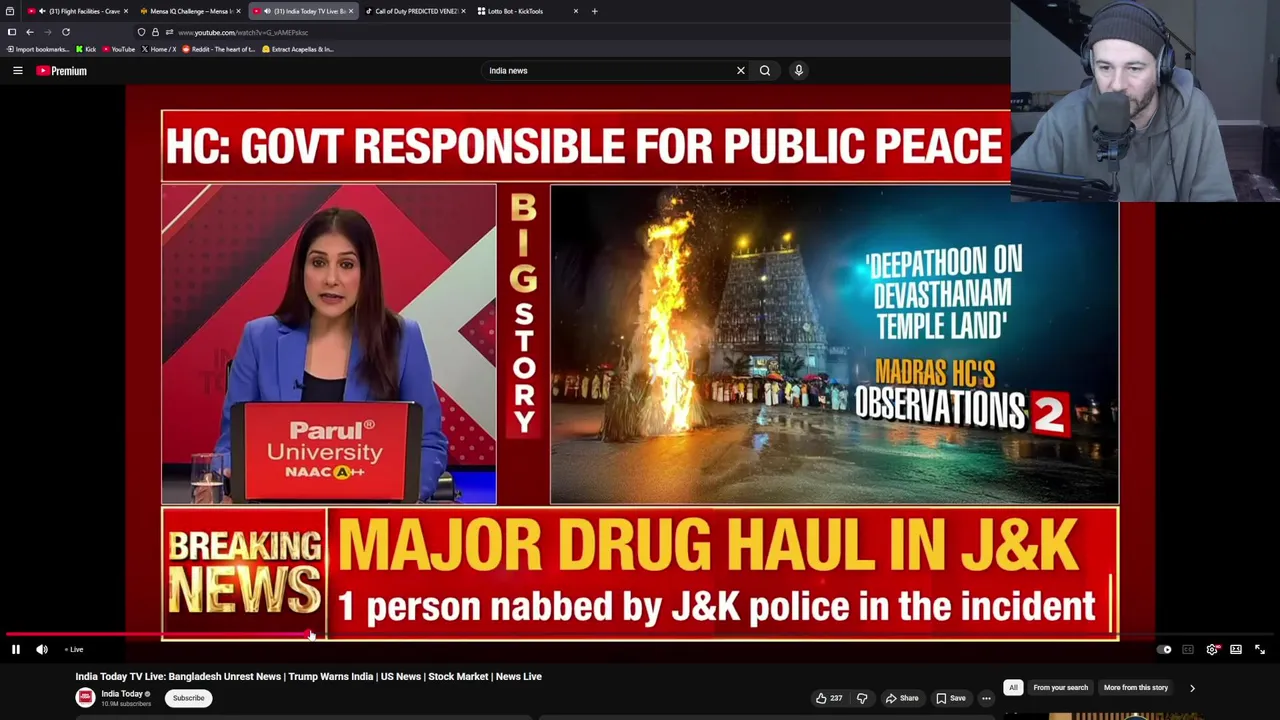The image size is (1280, 720).
Task: Open the Import bookmarks item
Action: click(37, 49)
